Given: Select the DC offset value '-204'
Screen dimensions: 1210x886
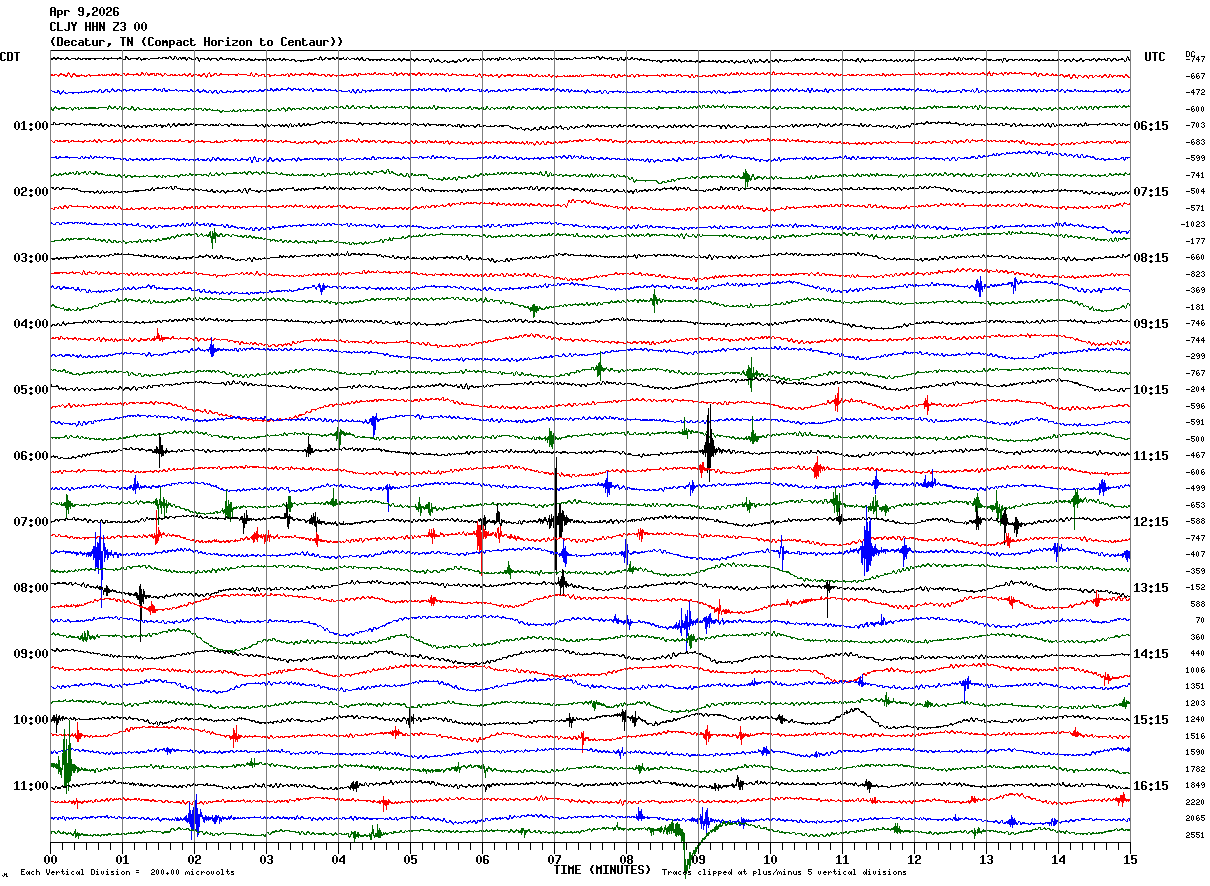Looking at the screenshot, I should click(1196, 390).
